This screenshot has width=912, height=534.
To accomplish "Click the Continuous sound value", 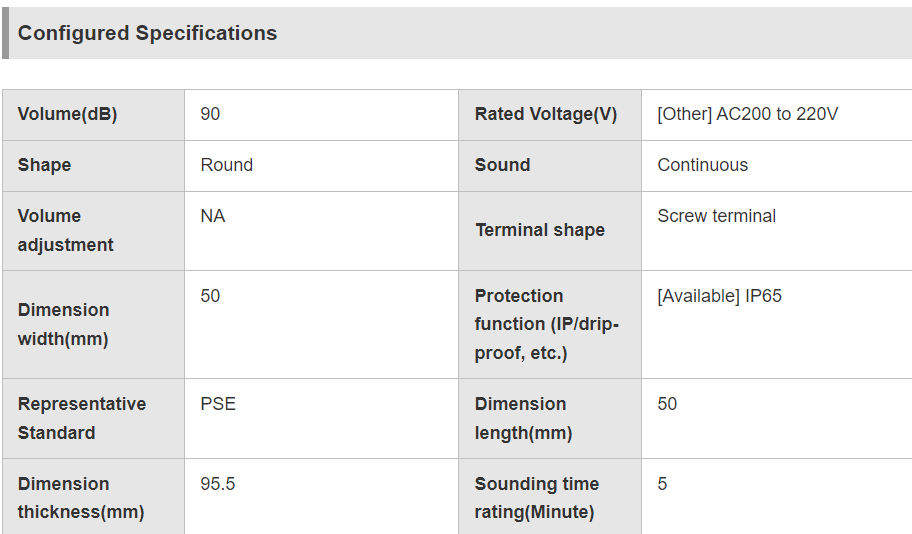I will click(702, 165).
